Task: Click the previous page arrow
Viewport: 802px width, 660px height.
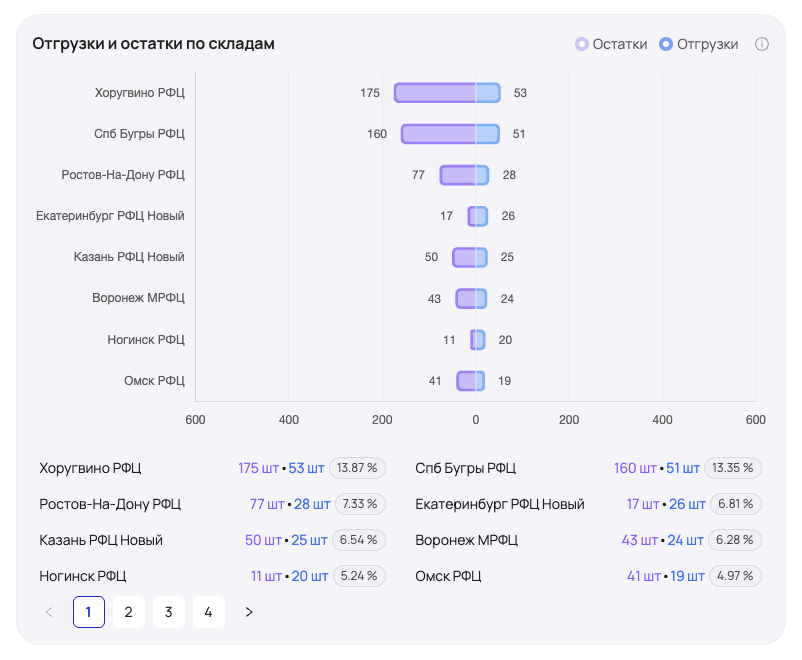Action: click(49, 612)
